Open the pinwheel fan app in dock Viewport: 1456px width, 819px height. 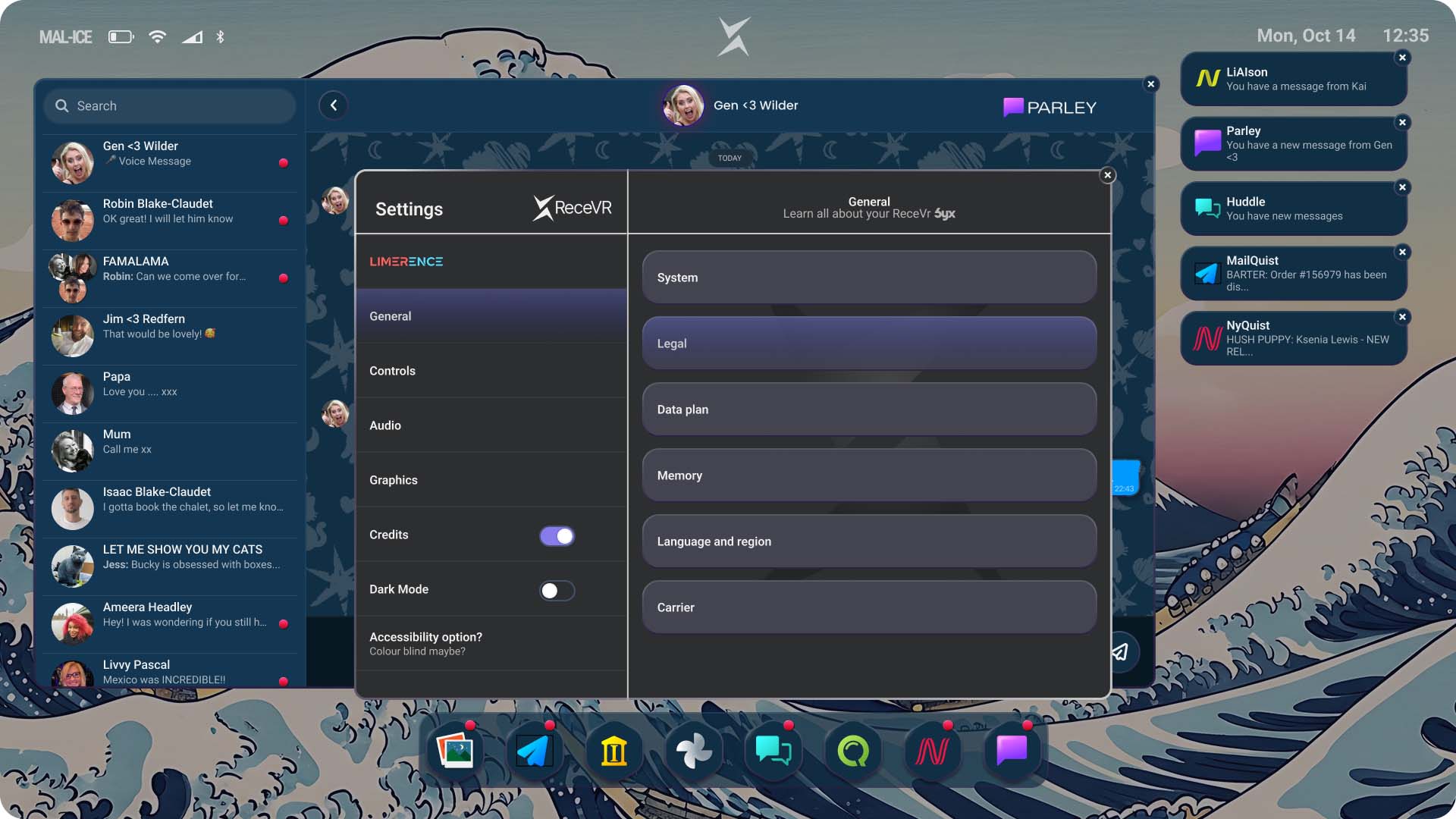694,752
